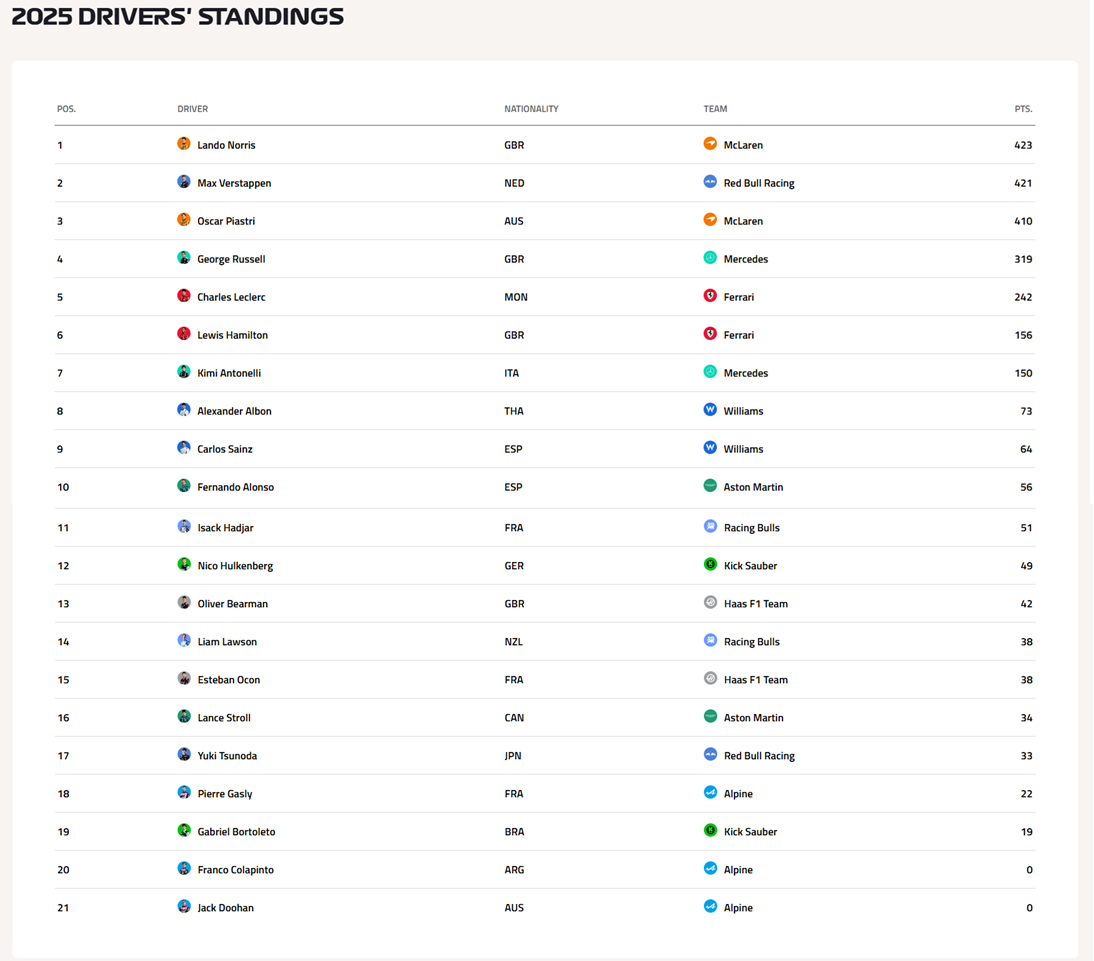Click the Franco Colapinto driver name

click(235, 870)
